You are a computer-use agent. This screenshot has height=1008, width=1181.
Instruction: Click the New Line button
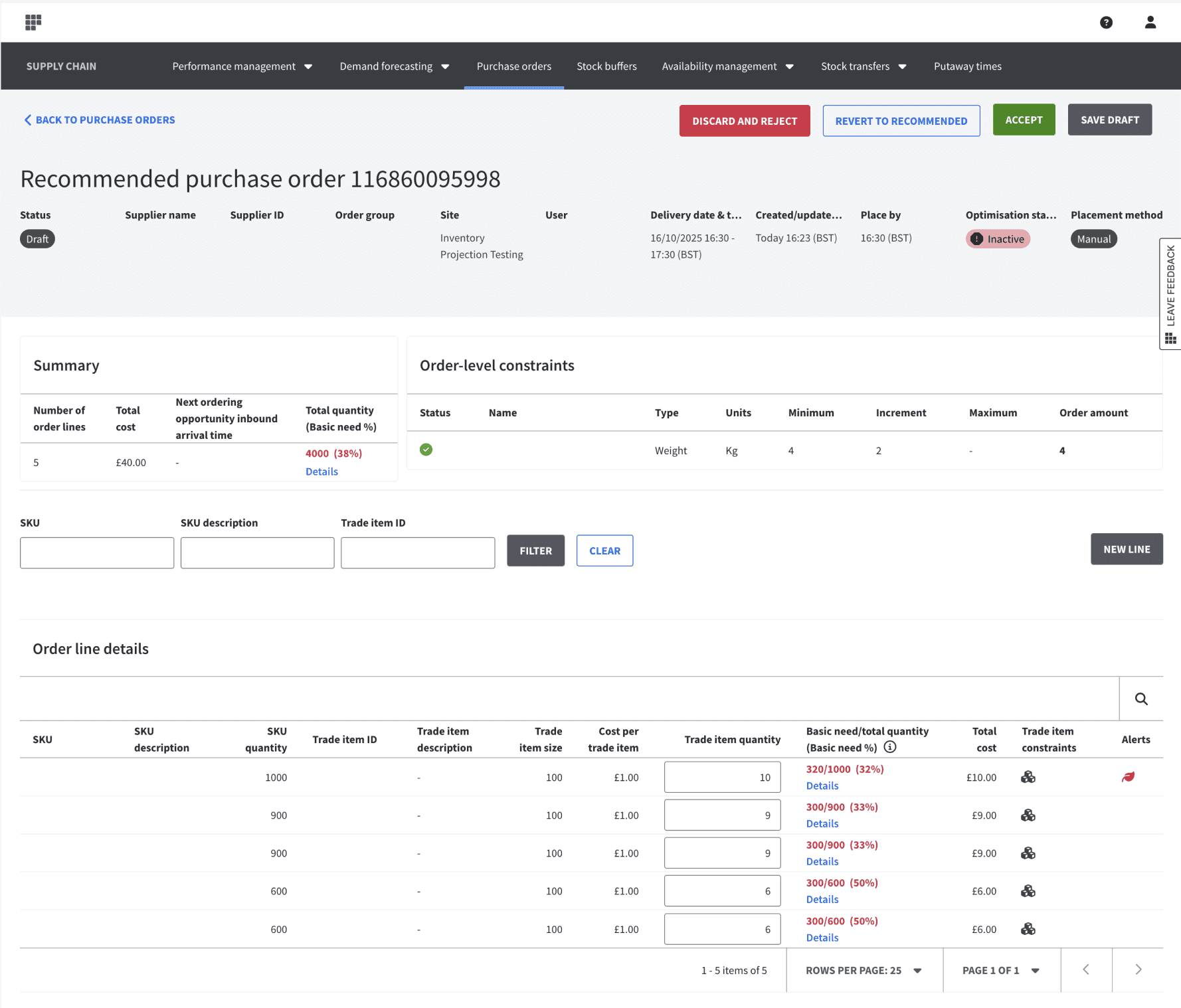pos(1127,549)
